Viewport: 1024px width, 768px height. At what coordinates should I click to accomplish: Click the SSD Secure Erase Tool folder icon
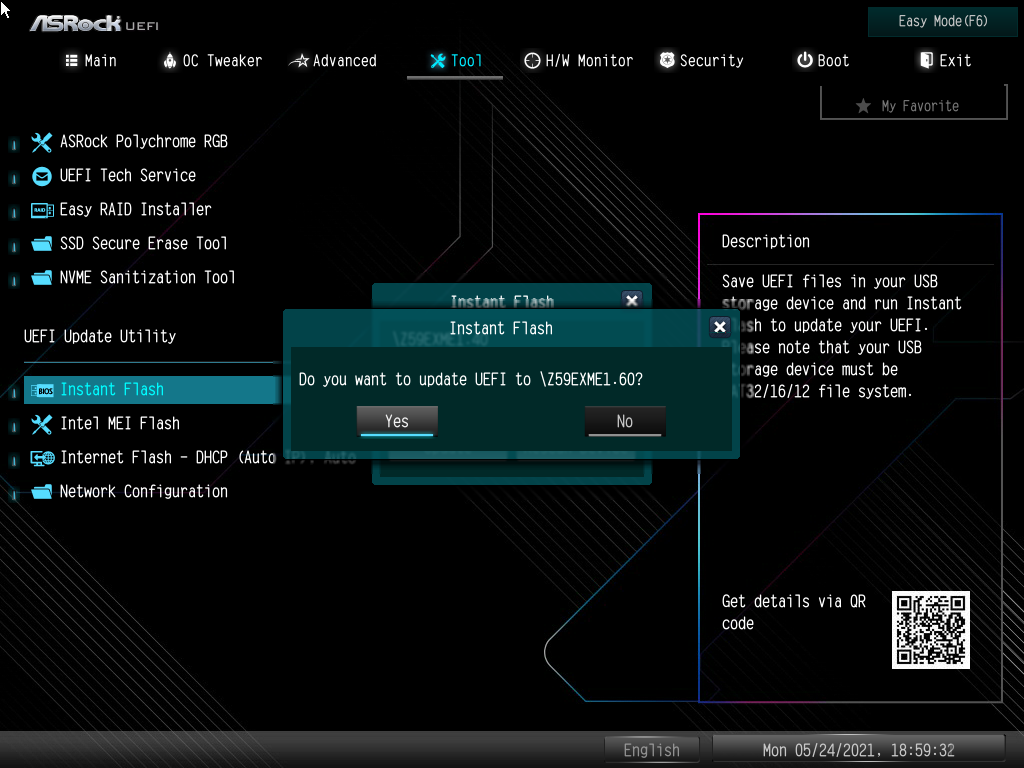[x=41, y=244]
